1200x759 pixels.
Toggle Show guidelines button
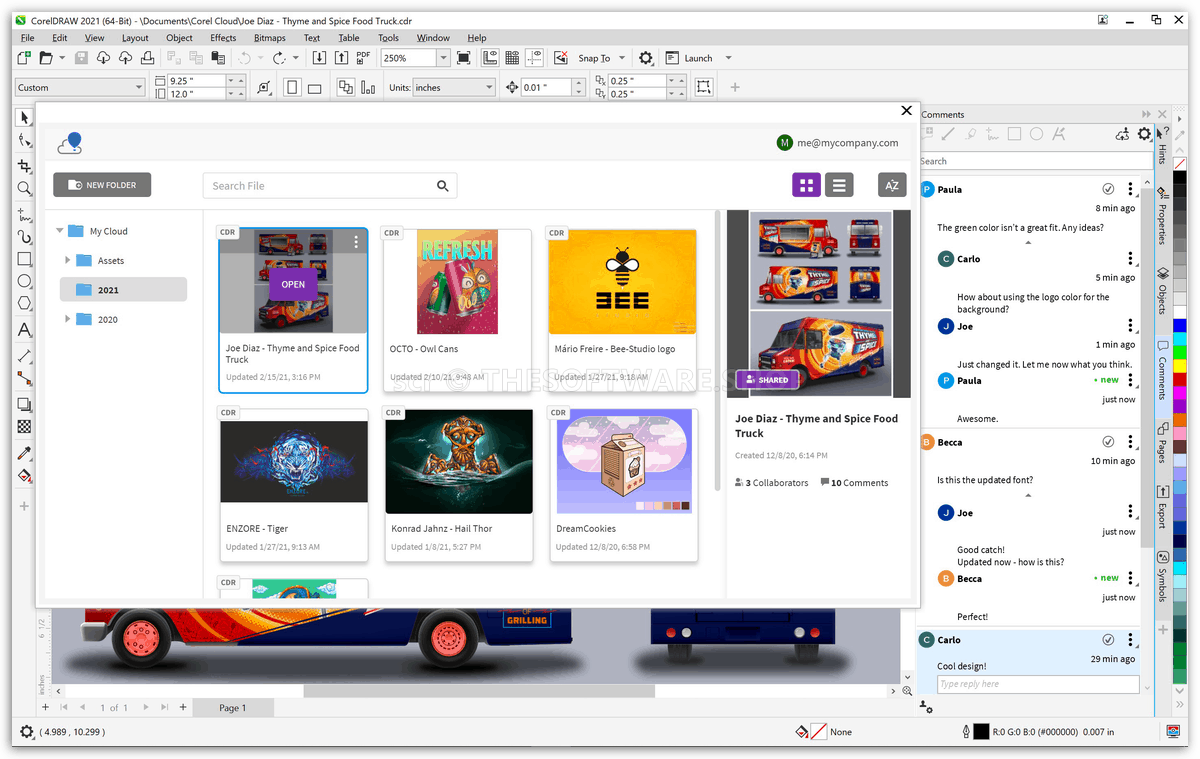[x=536, y=59]
